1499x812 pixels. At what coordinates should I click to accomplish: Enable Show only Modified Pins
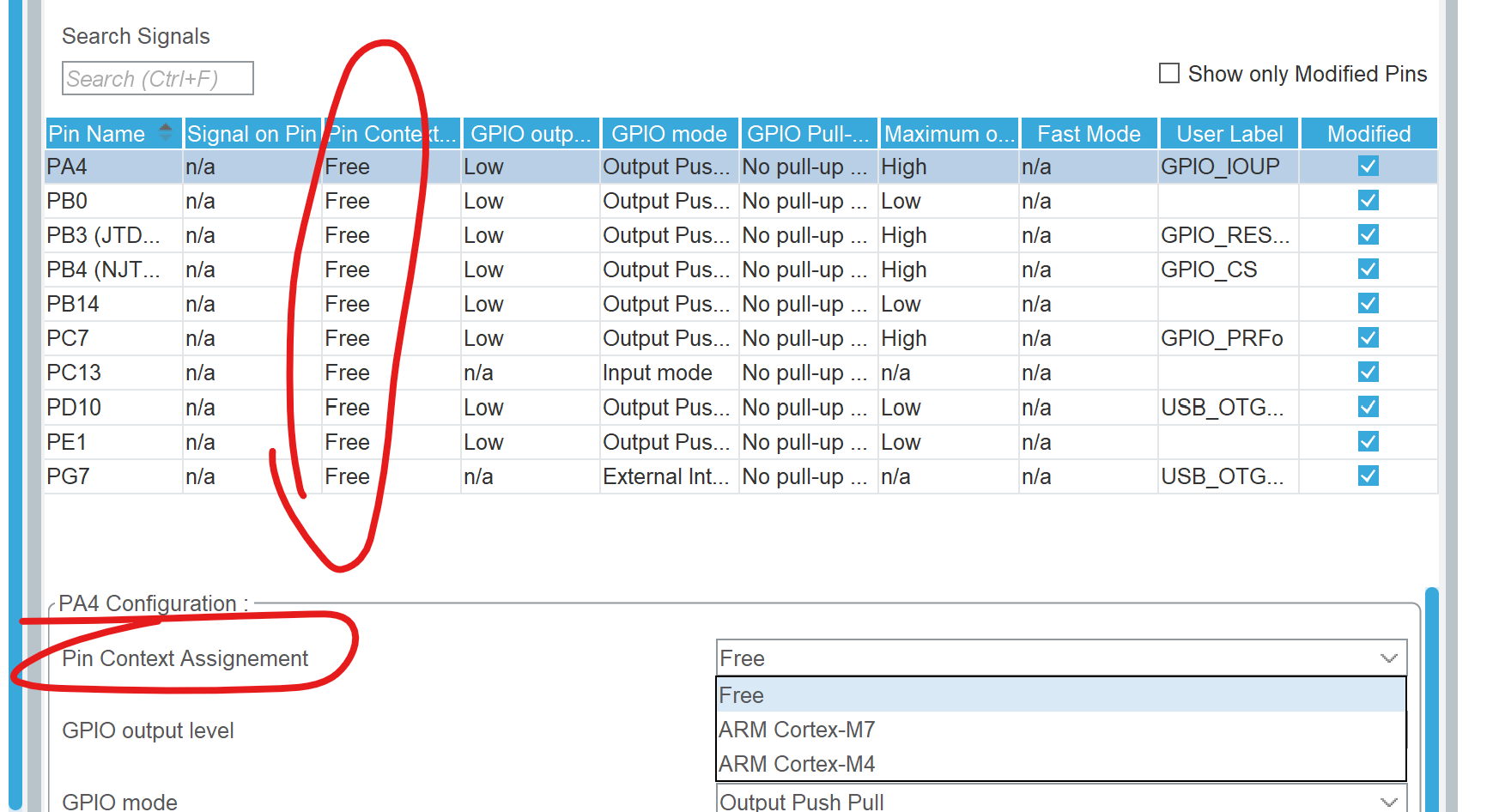coord(1168,74)
